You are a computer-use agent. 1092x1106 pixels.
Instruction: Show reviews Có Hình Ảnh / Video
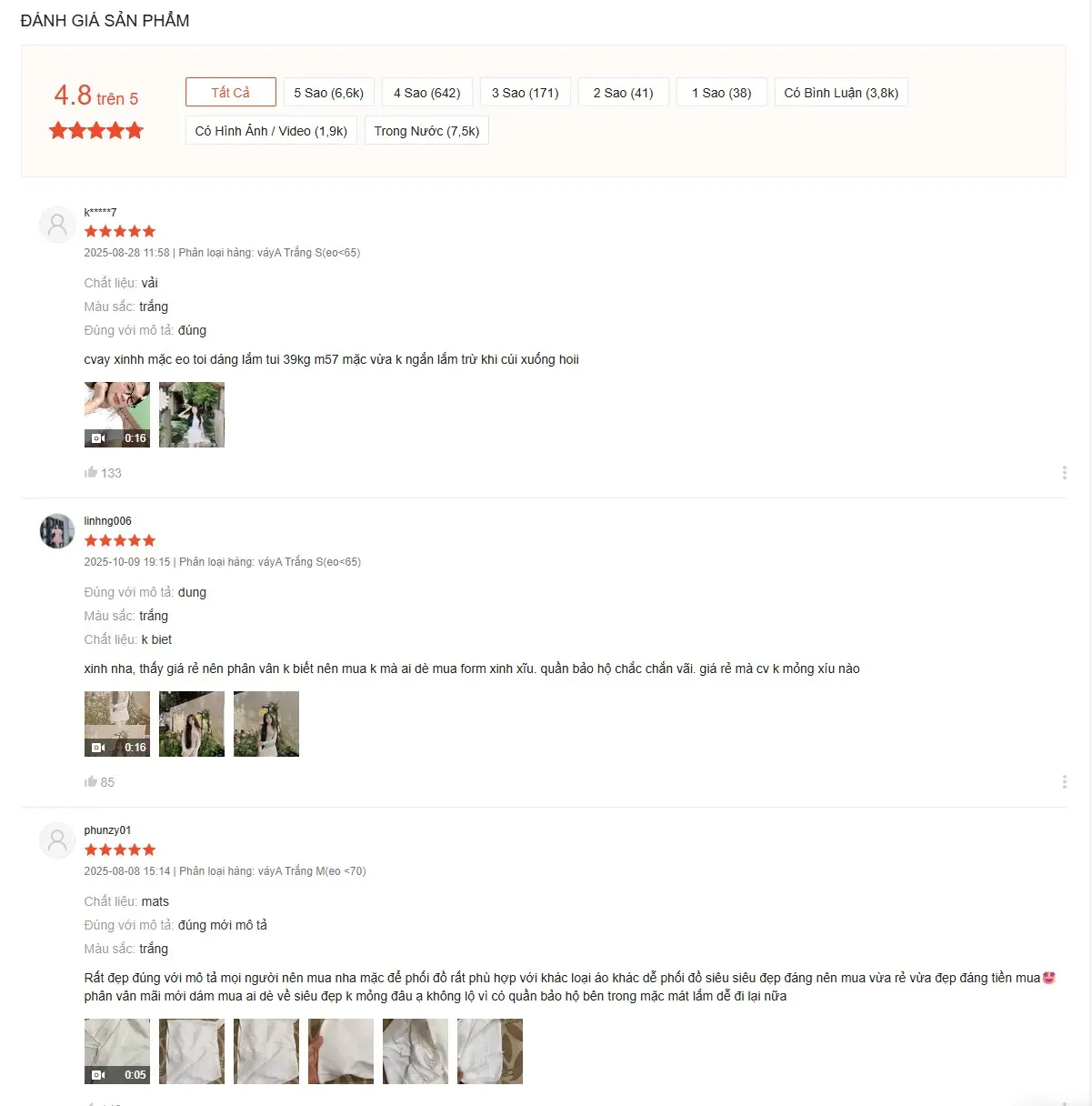coord(271,130)
